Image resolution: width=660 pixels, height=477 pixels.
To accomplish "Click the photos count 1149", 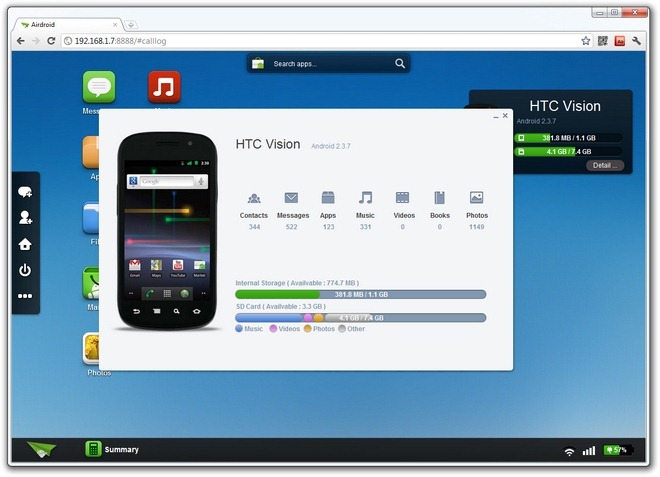I will point(476,227).
